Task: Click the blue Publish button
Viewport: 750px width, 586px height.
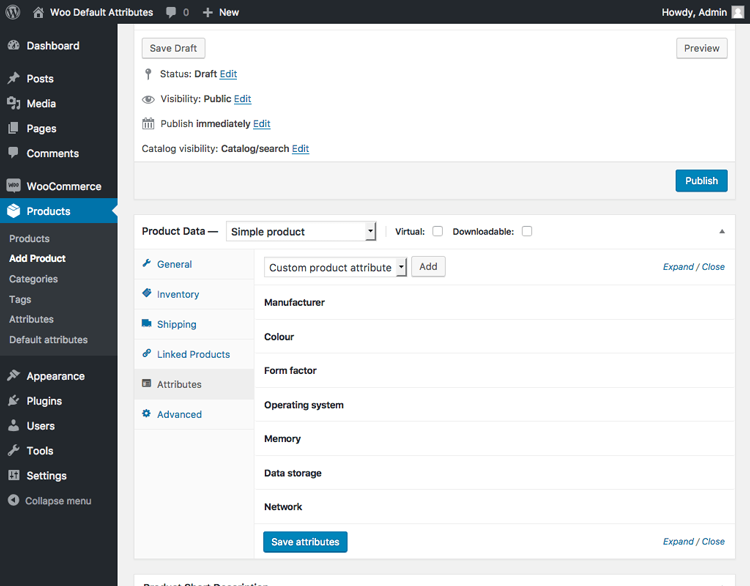Action: tap(702, 181)
